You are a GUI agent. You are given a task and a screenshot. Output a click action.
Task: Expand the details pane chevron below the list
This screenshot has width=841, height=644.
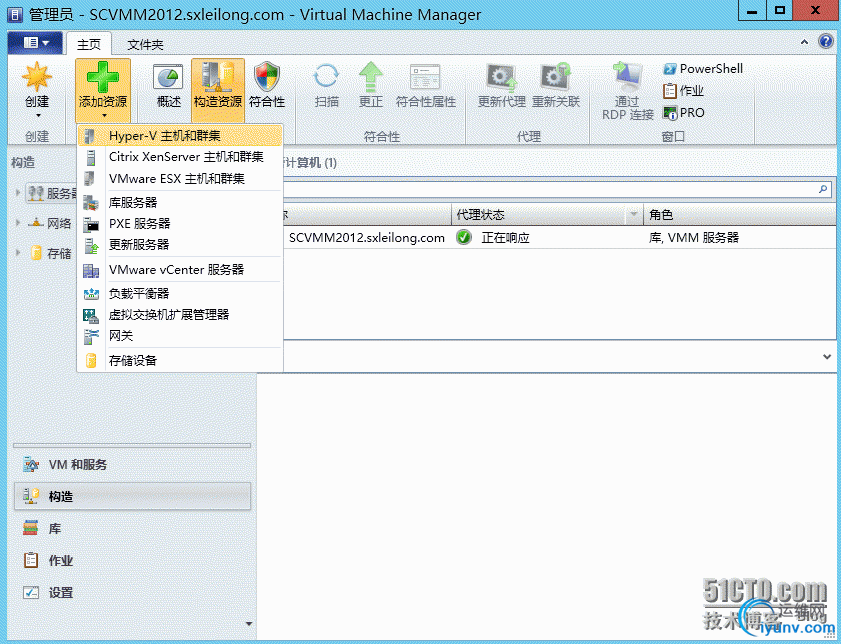(827, 357)
